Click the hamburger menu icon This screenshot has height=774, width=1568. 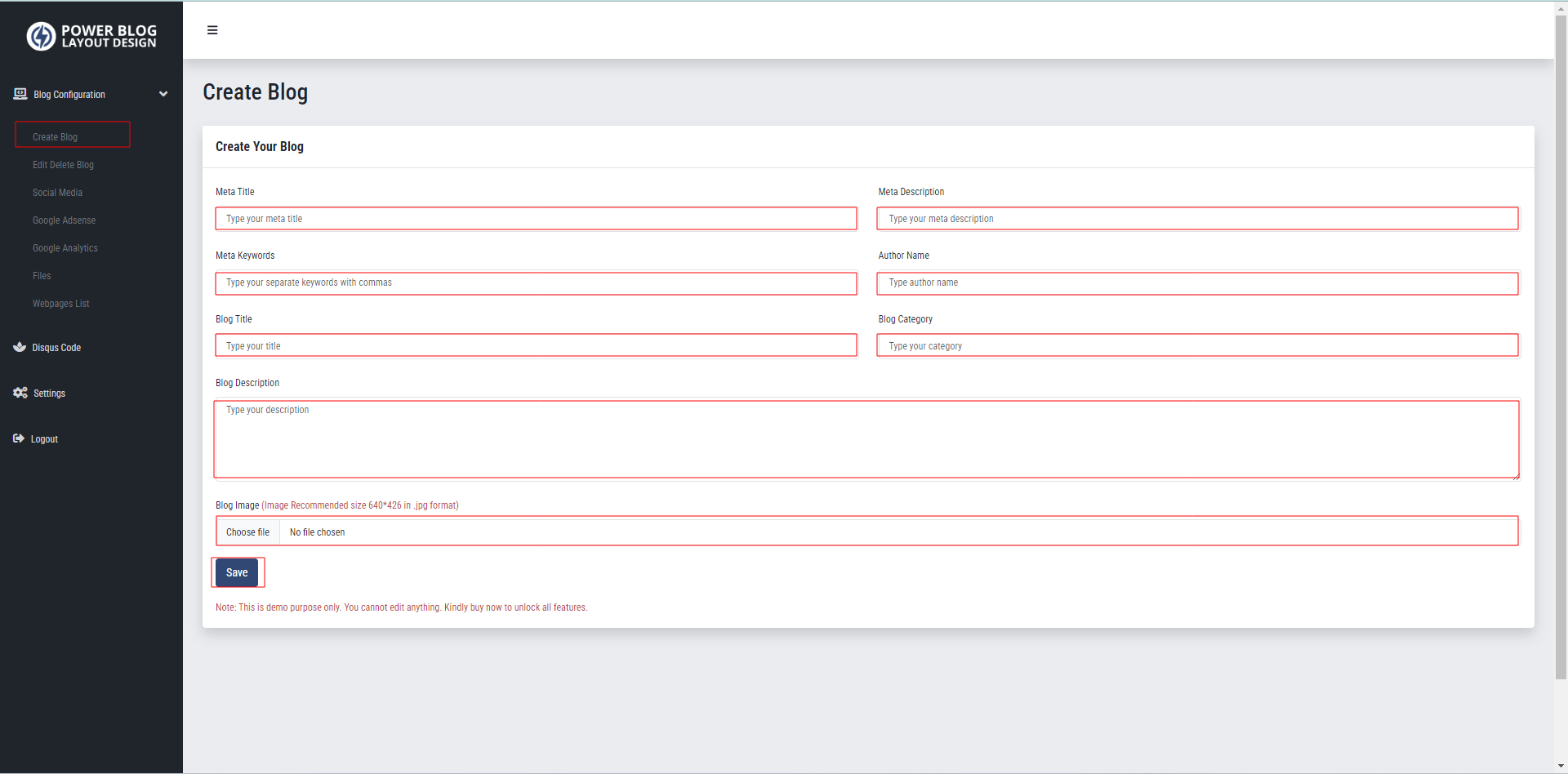212,30
